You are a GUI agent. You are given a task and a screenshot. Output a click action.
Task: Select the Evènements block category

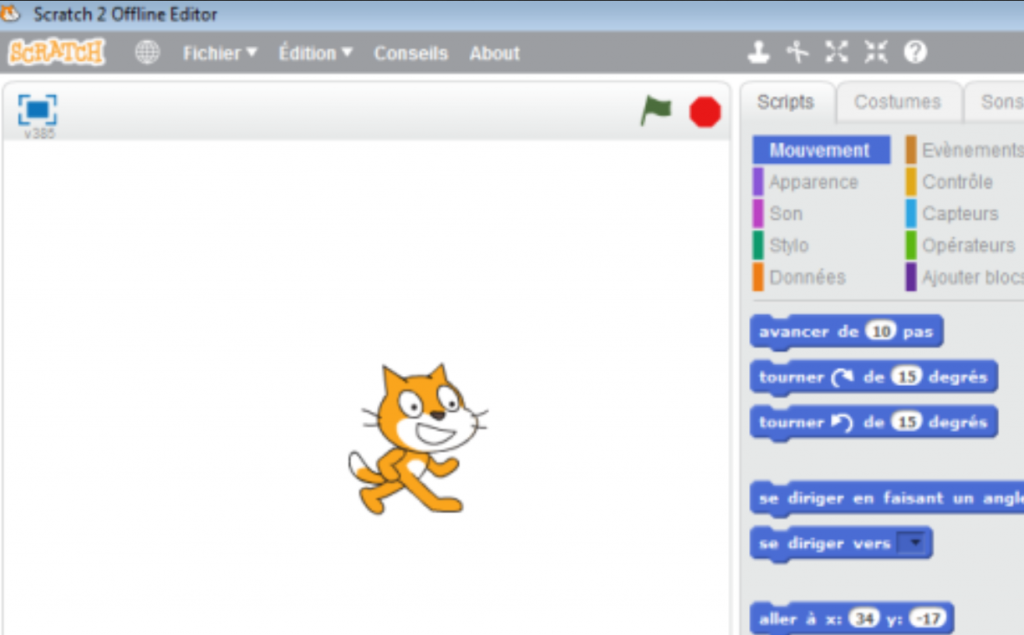[972, 150]
